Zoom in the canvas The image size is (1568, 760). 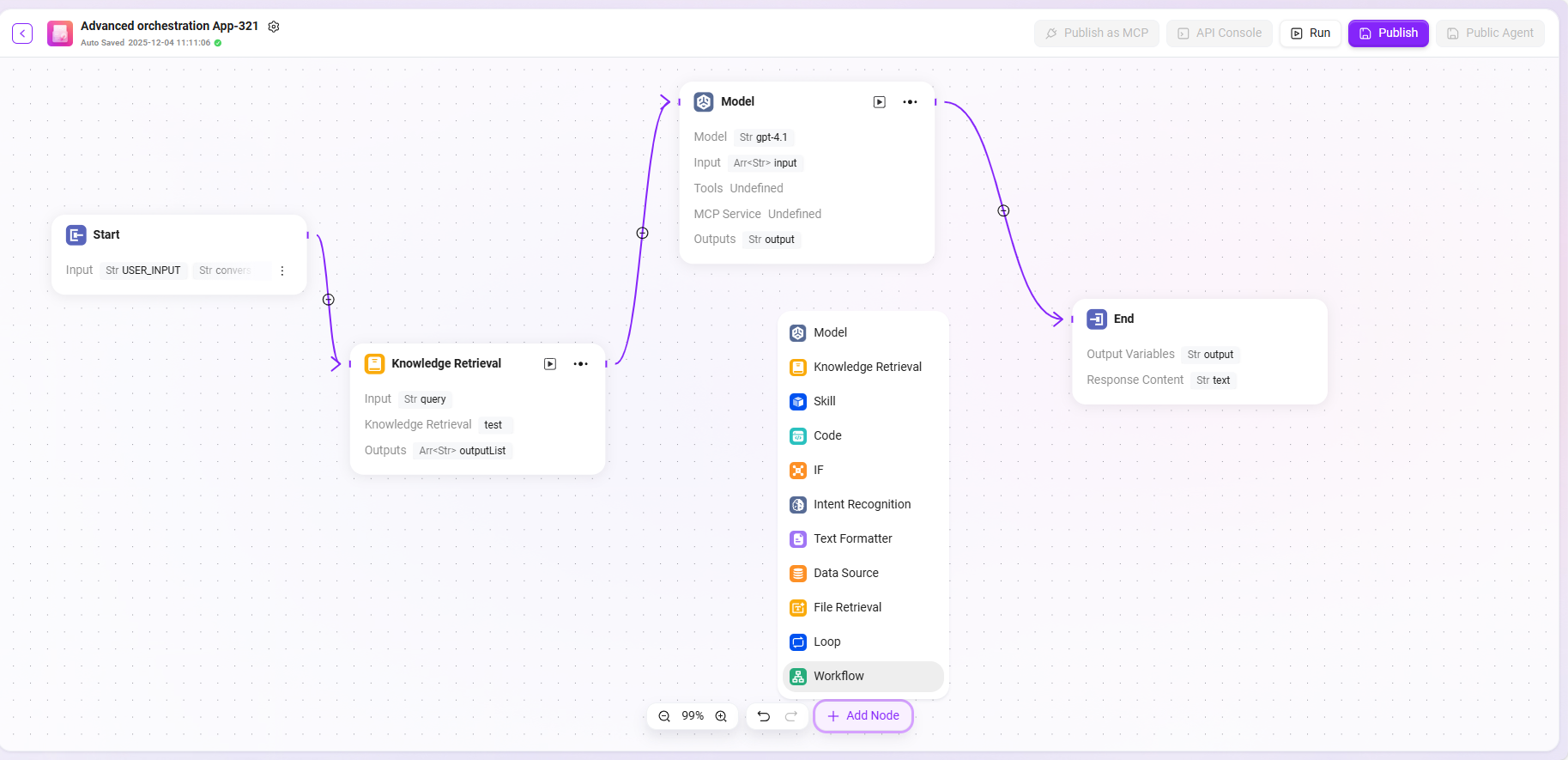721,716
